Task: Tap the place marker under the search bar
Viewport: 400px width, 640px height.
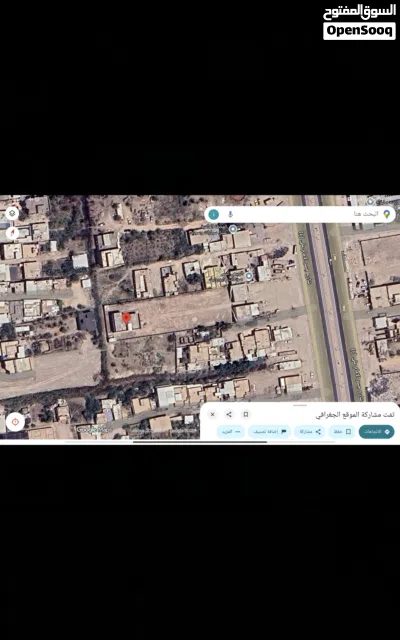Action: [x=233, y=229]
